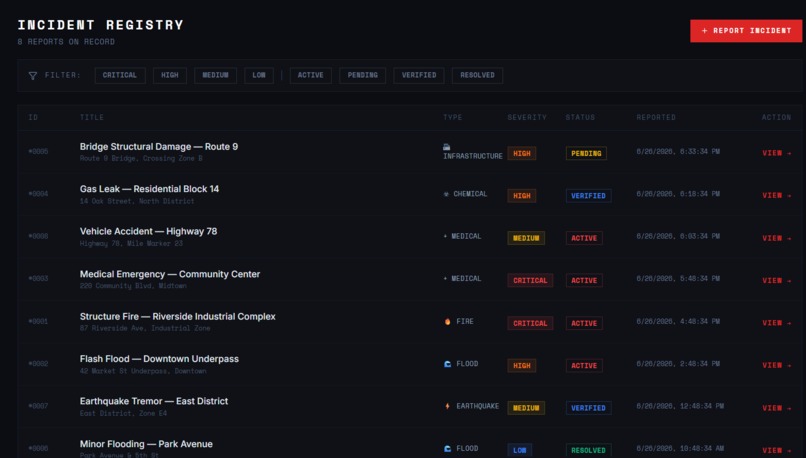This screenshot has width=806, height=458.
Task: Click the SEVERITY column header
Action: click(527, 117)
